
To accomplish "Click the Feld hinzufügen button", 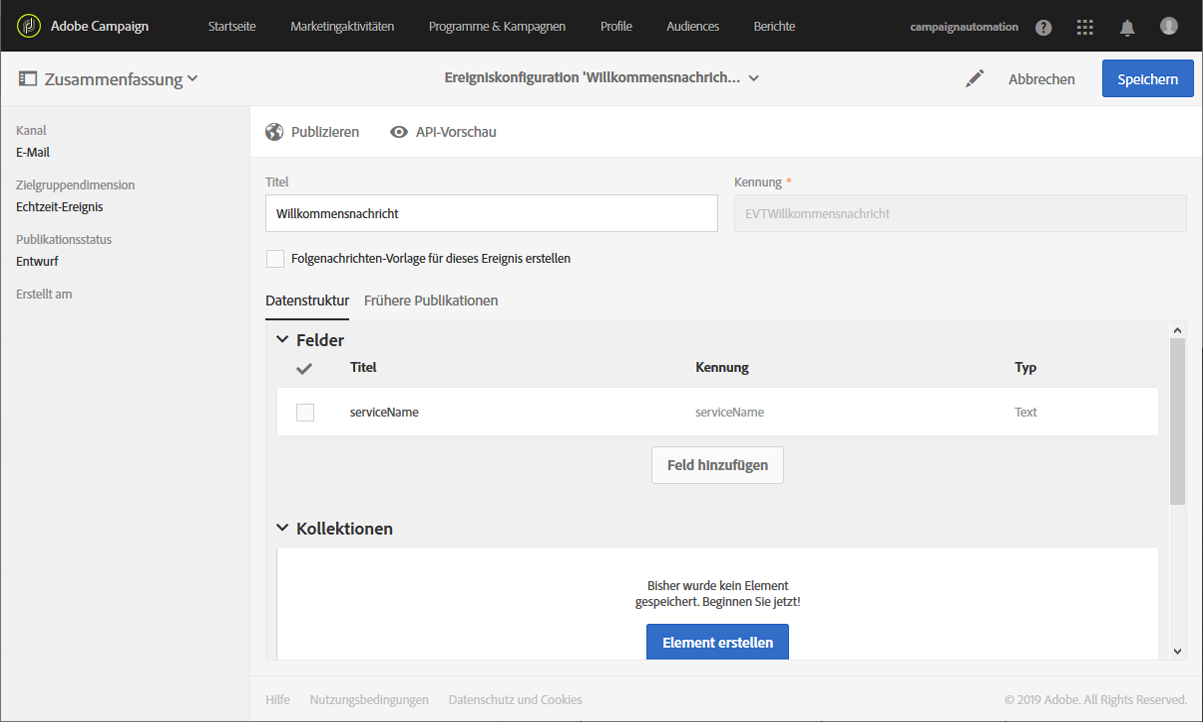I will (717, 465).
